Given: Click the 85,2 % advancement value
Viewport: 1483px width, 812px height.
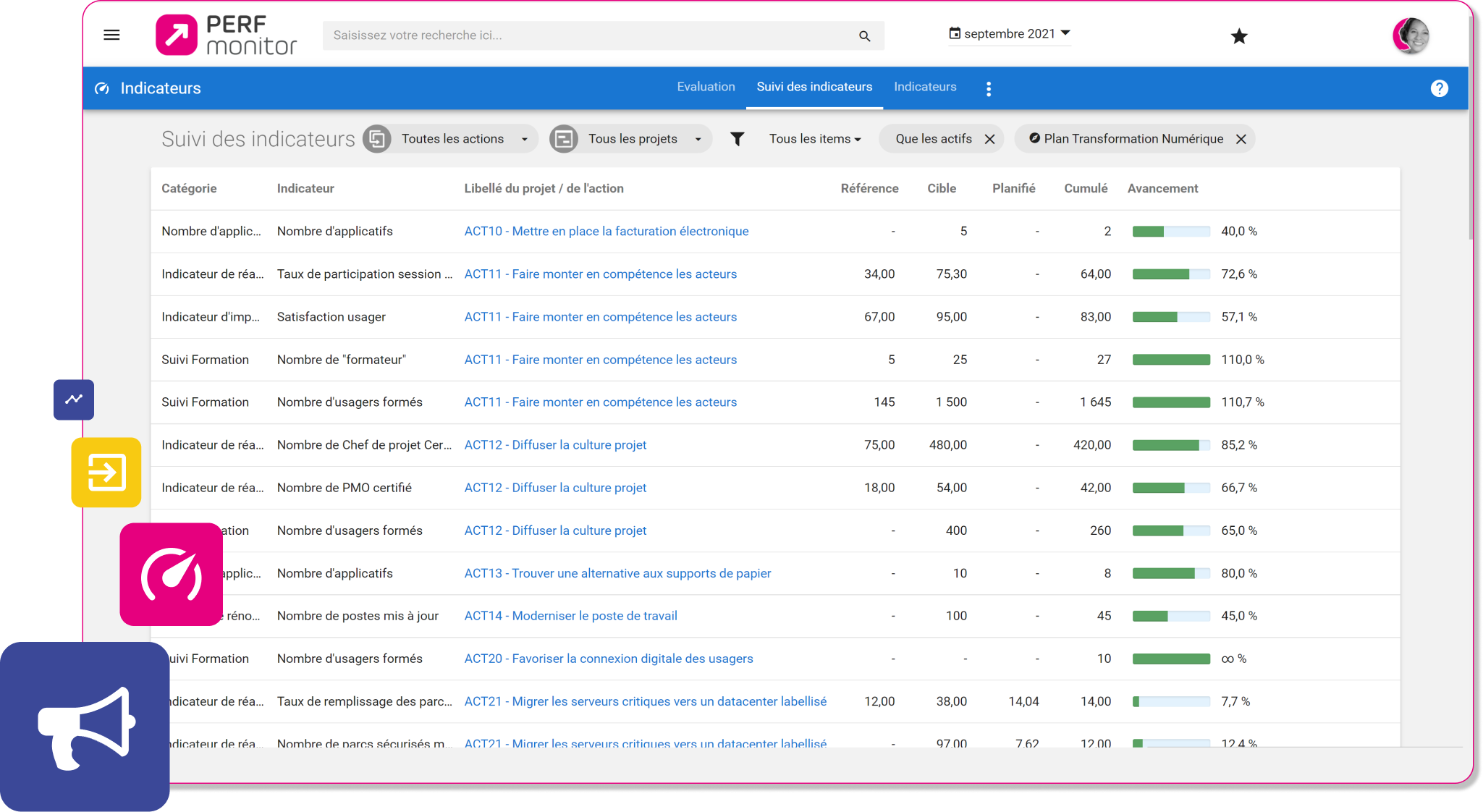Looking at the screenshot, I should 1239,445.
